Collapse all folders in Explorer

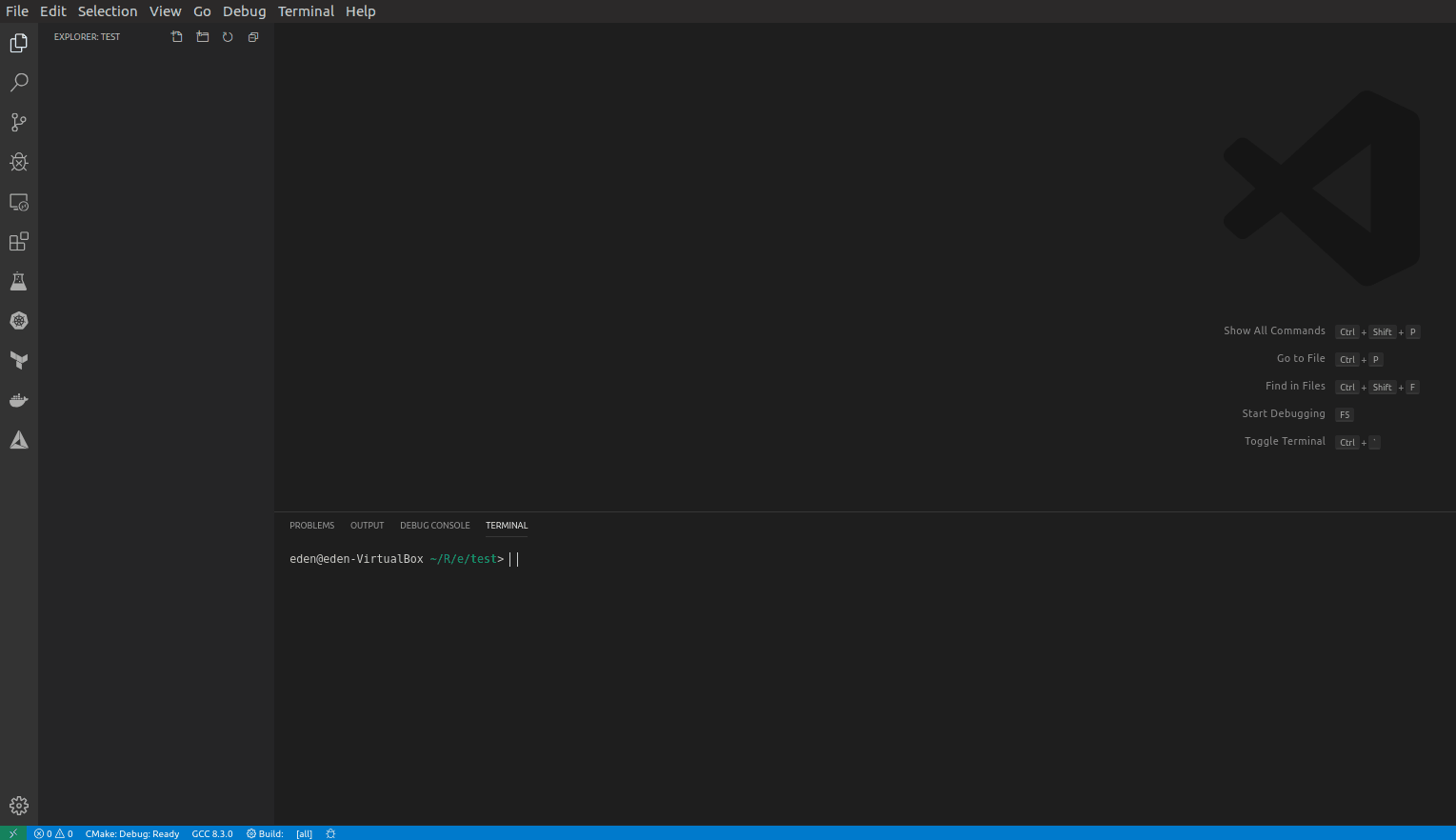(x=253, y=37)
